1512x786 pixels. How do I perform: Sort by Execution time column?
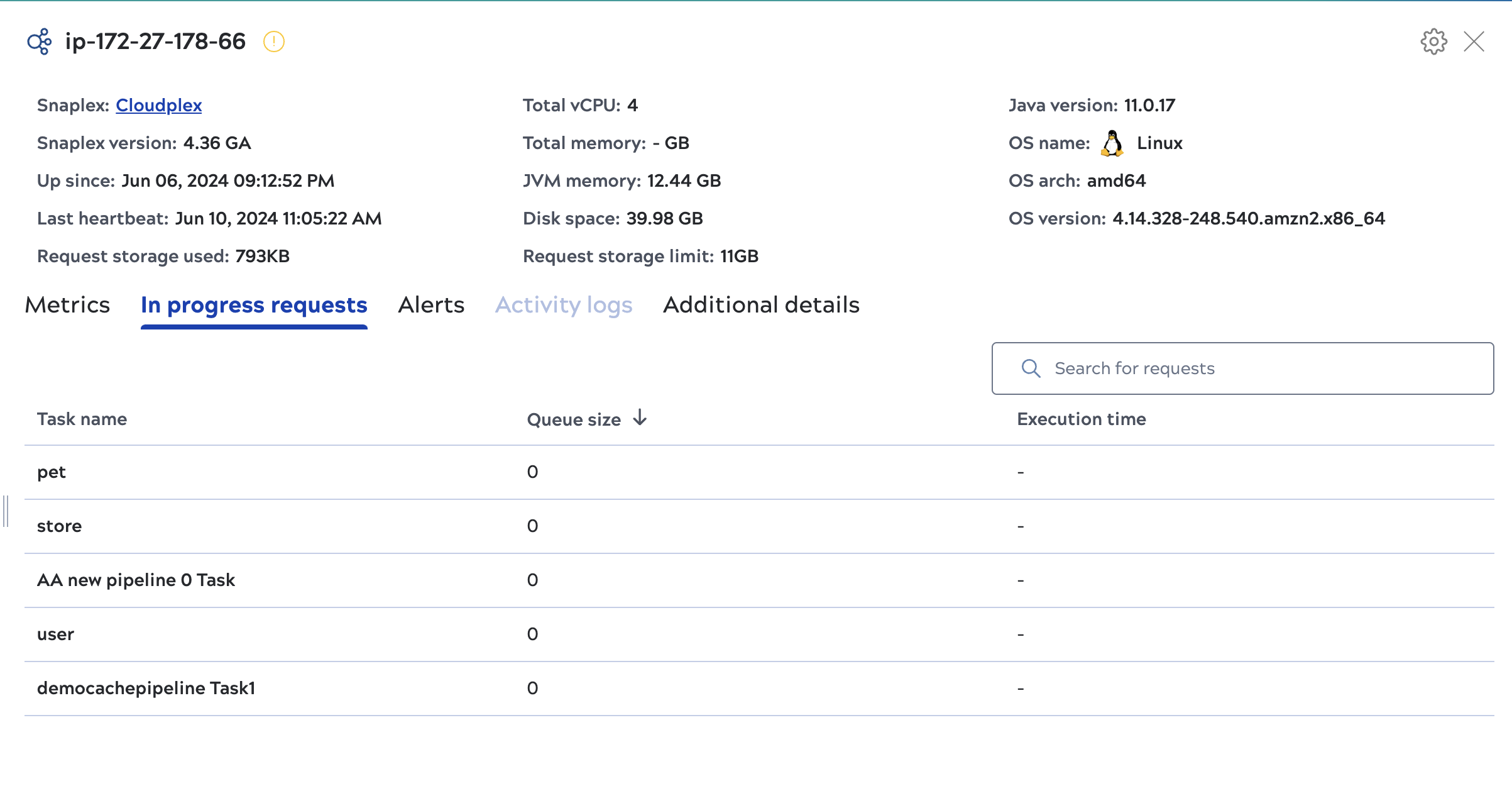pyautogui.click(x=1082, y=418)
